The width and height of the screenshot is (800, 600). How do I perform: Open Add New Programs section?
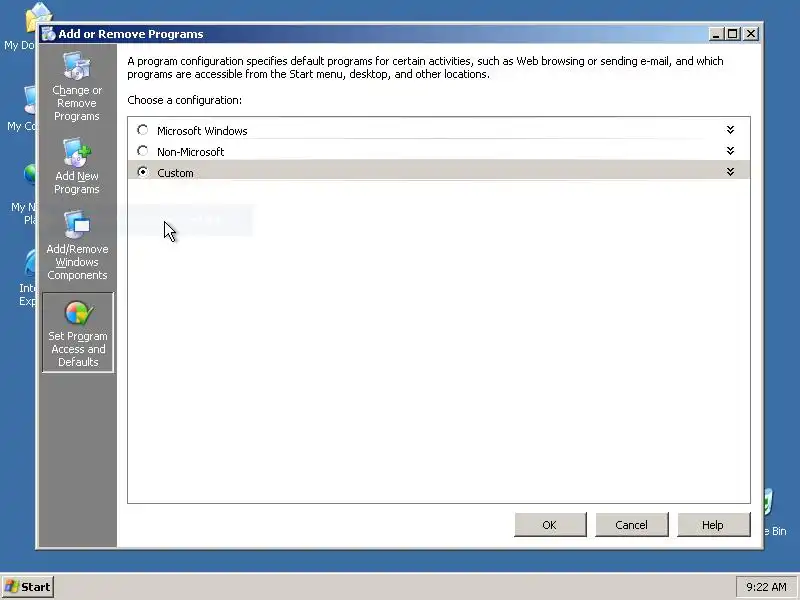click(77, 166)
